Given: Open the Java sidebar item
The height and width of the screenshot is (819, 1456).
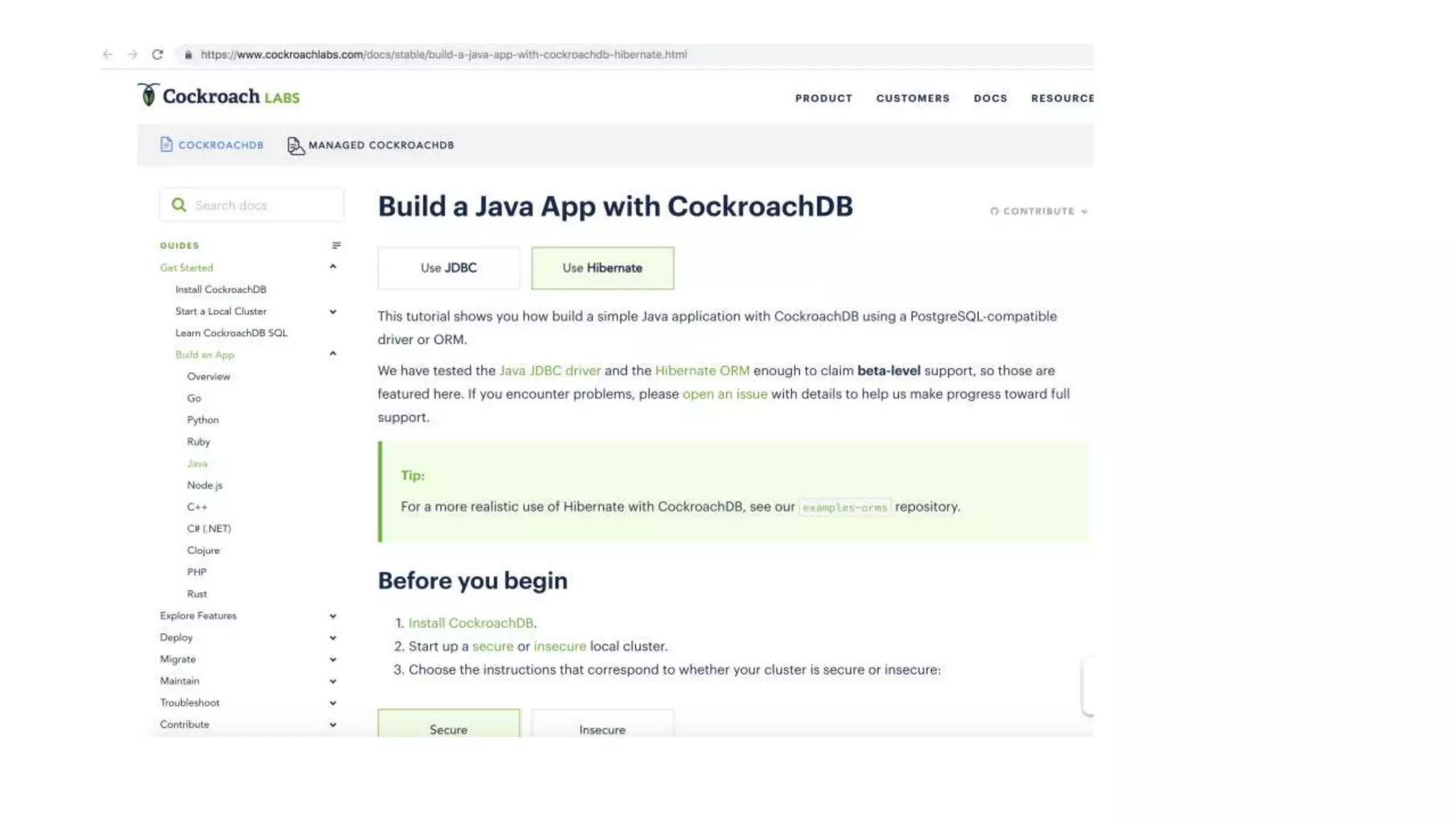Looking at the screenshot, I should point(197,464).
